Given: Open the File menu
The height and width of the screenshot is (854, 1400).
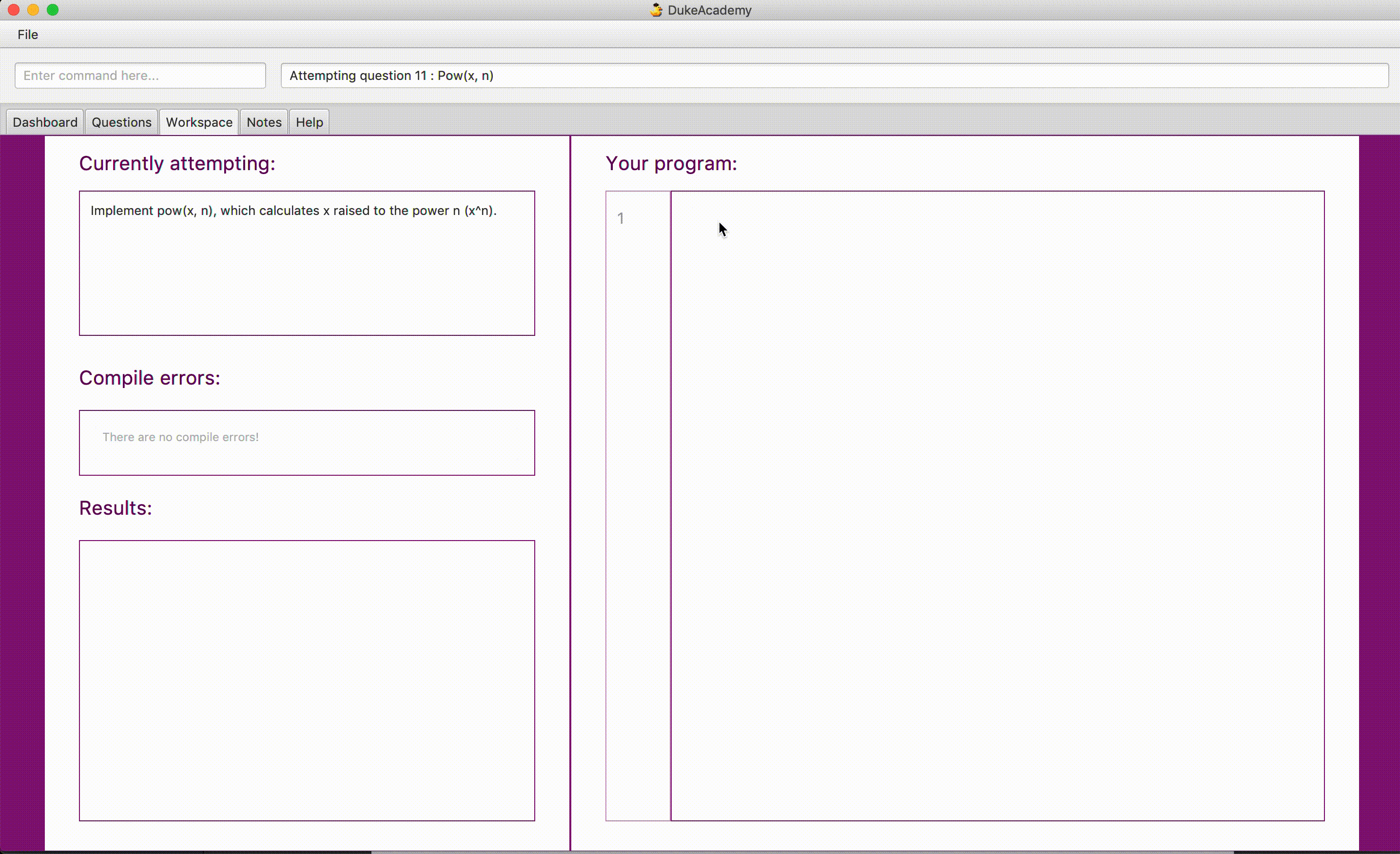Looking at the screenshot, I should pyautogui.click(x=27, y=35).
